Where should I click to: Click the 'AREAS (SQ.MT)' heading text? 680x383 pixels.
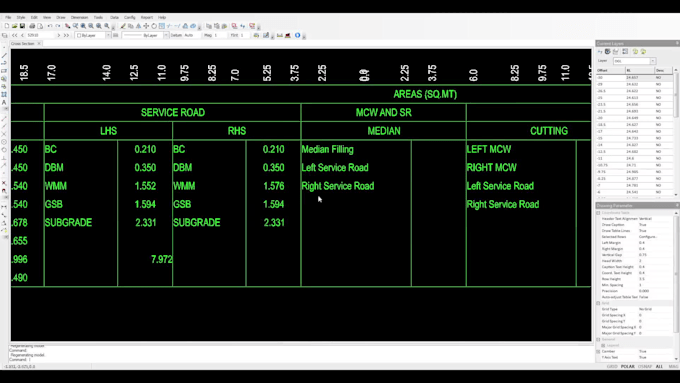(425, 94)
